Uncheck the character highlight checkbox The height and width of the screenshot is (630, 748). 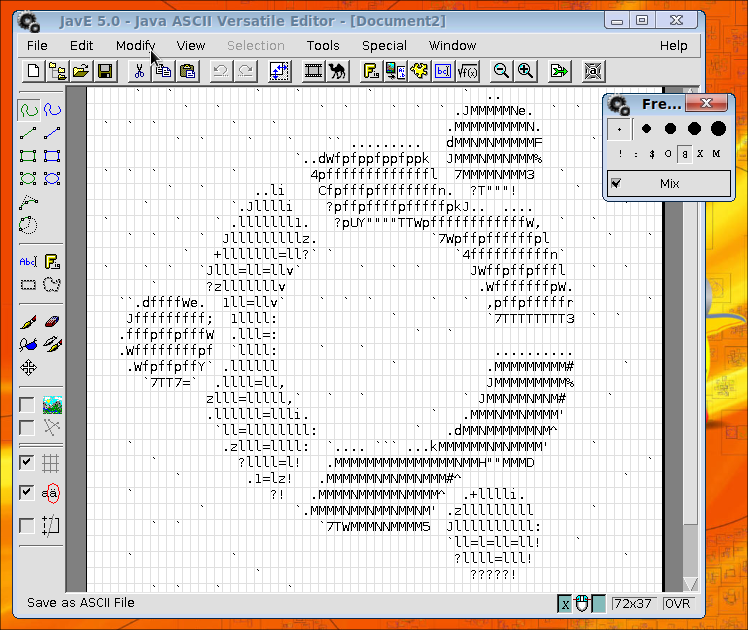(26, 493)
